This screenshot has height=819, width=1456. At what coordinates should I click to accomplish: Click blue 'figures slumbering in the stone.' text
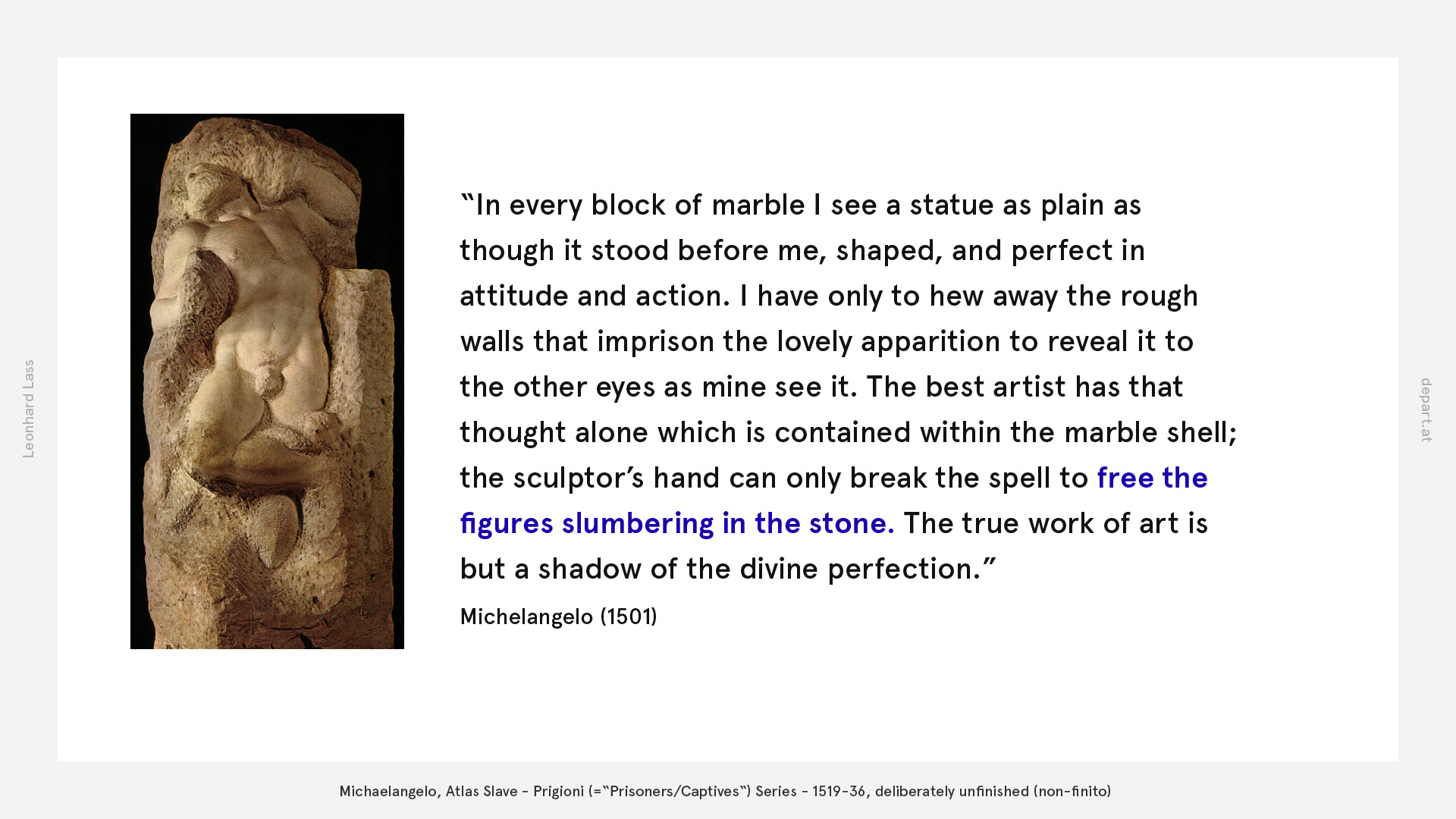point(676,523)
